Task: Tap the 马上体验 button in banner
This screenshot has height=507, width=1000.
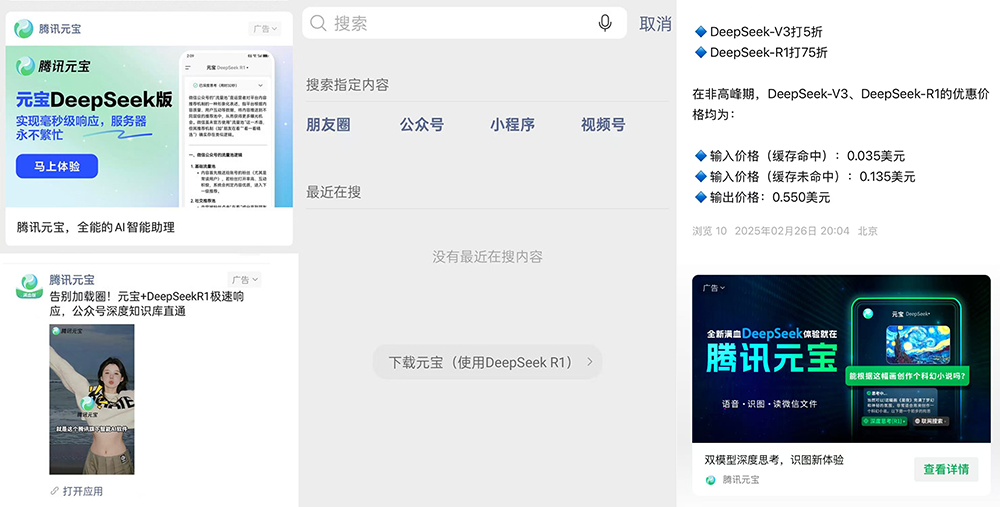Action: (57, 166)
